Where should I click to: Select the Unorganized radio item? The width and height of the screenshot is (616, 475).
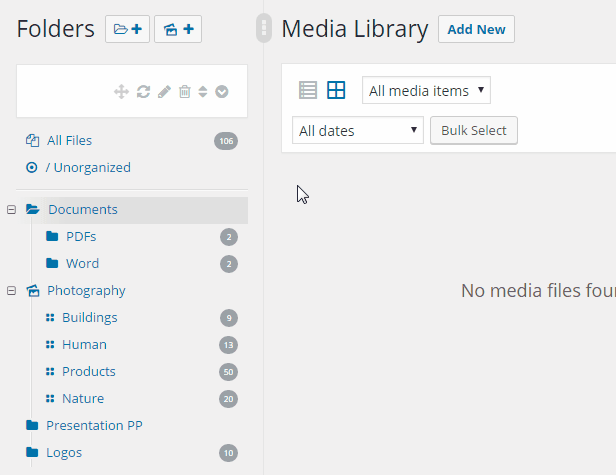(32, 168)
